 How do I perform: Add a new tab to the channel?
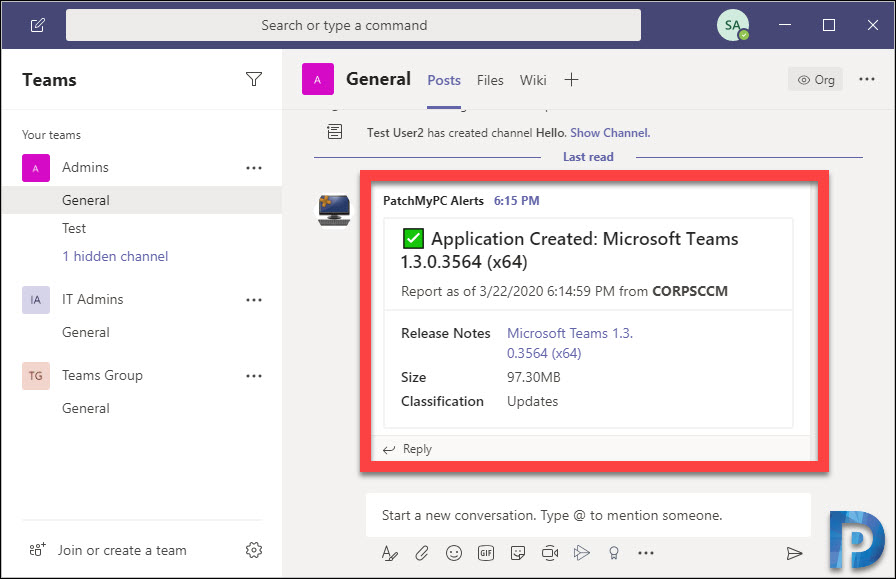[x=571, y=80]
